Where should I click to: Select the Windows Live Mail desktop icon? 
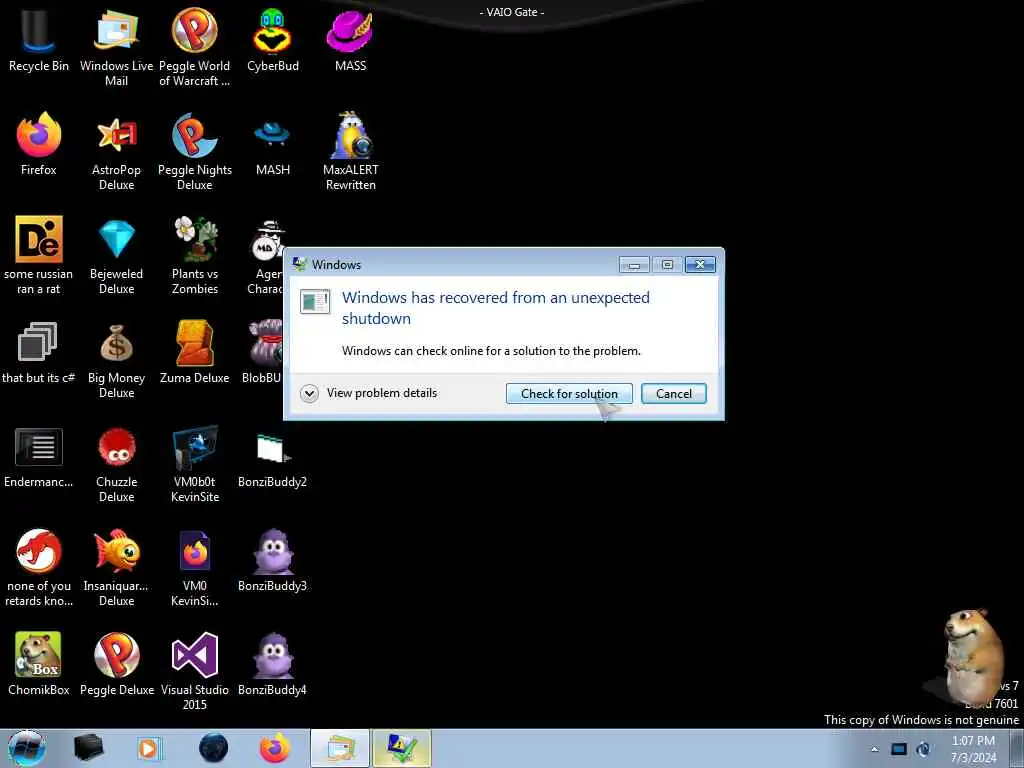(x=116, y=47)
